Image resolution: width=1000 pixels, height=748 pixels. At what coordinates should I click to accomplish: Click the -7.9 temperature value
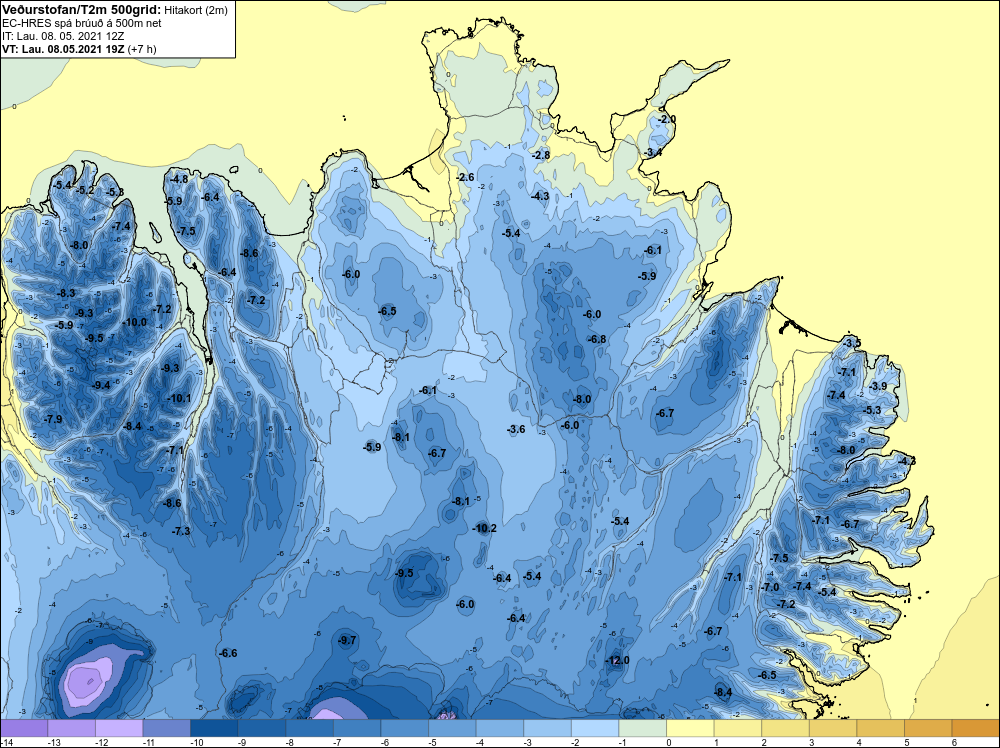[x=53, y=420]
